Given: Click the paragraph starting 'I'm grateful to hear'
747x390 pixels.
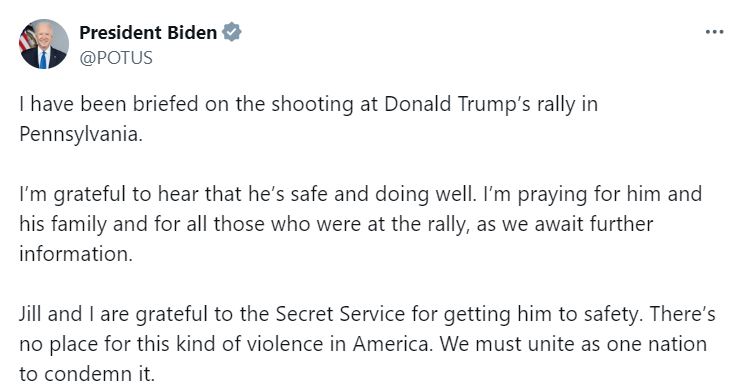Looking at the screenshot, I should tap(361, 224).
